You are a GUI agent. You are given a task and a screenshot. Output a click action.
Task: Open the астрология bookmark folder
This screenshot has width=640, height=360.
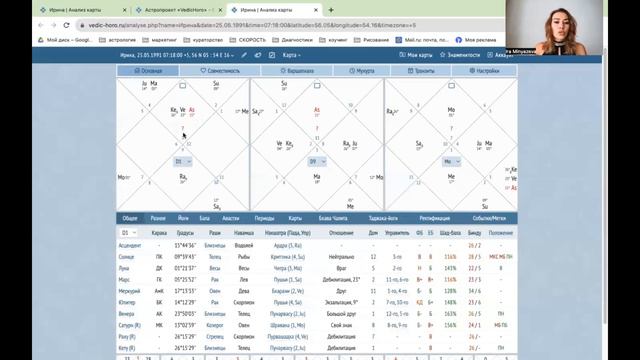click(x=118, y=40)
